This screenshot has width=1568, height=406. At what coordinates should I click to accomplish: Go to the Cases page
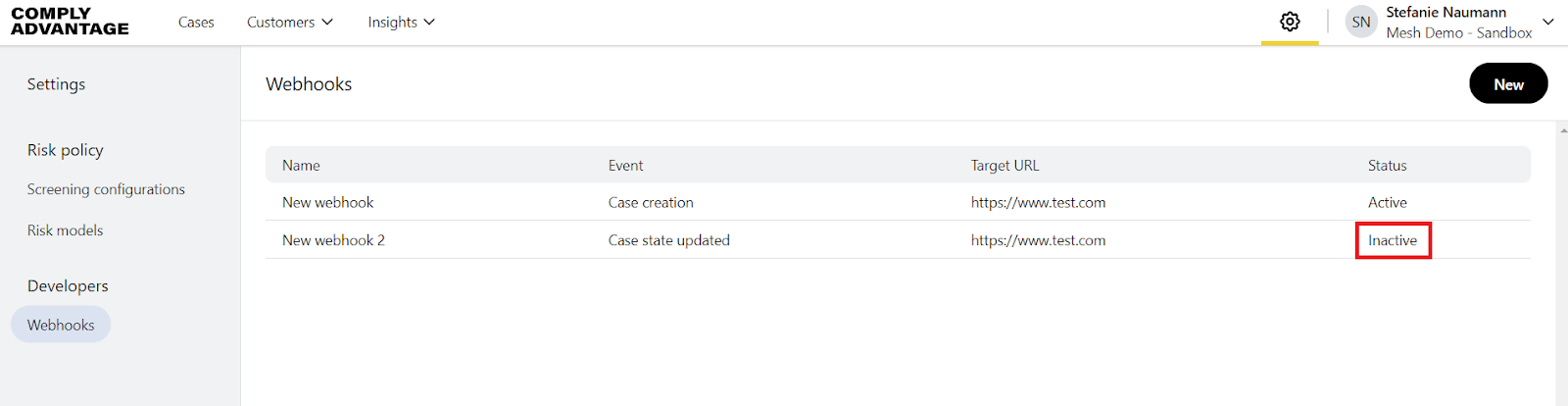[x=196, y=22]
